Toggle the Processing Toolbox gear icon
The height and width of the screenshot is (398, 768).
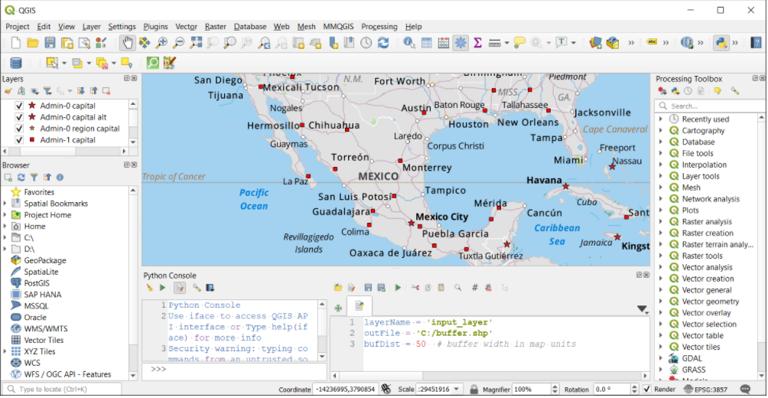pos(460,43)
